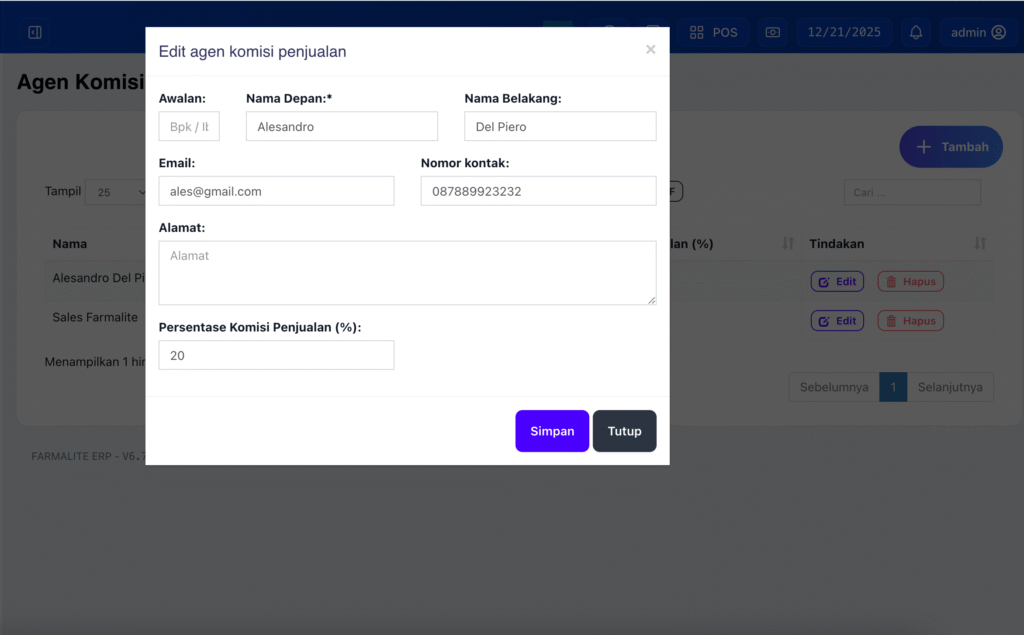This screenshot has width=1024, height=635.
Task: Click Selanjutnya pagination link
Action: 949,387
